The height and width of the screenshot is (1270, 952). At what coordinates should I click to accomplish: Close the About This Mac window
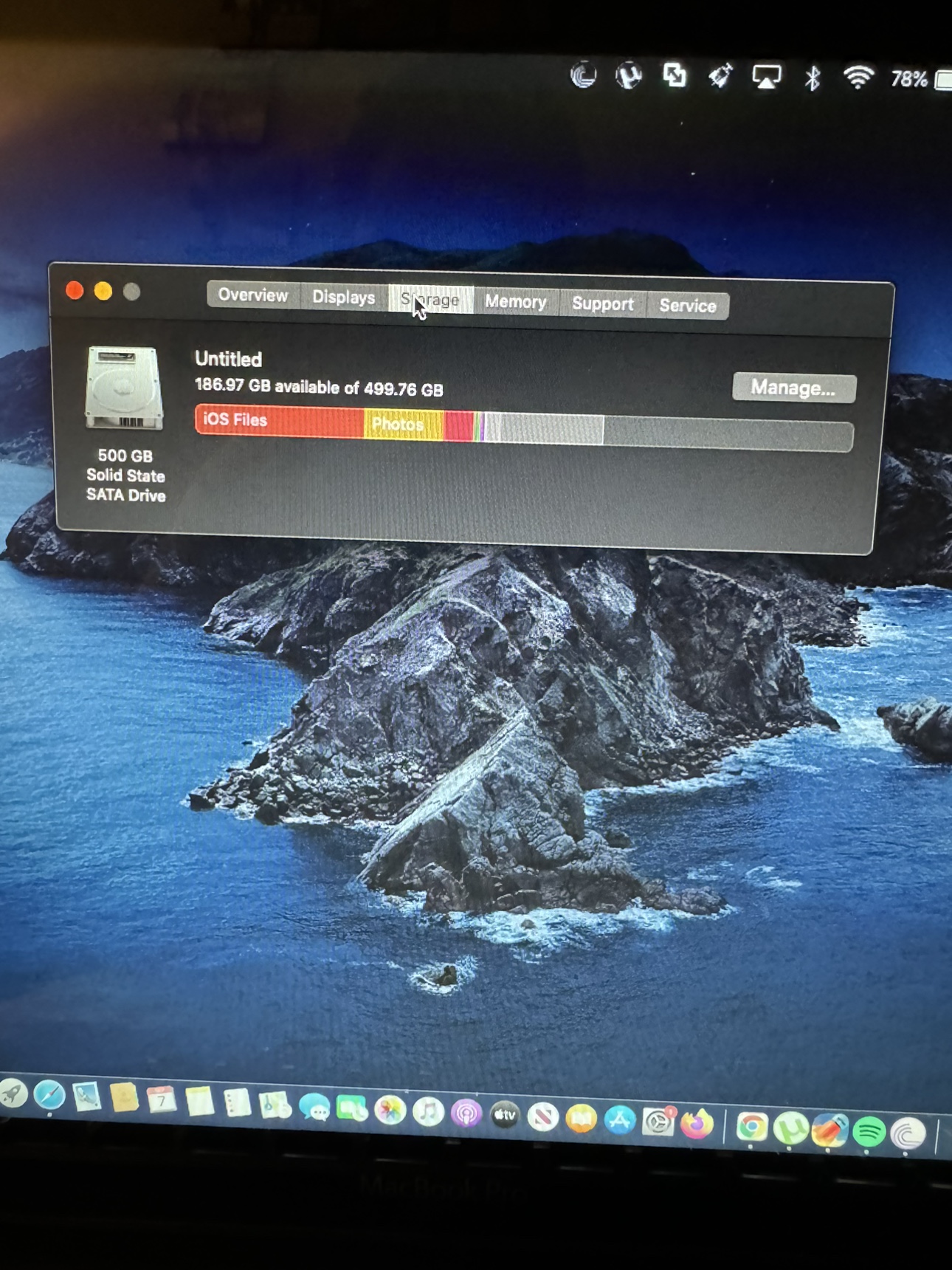75,290
